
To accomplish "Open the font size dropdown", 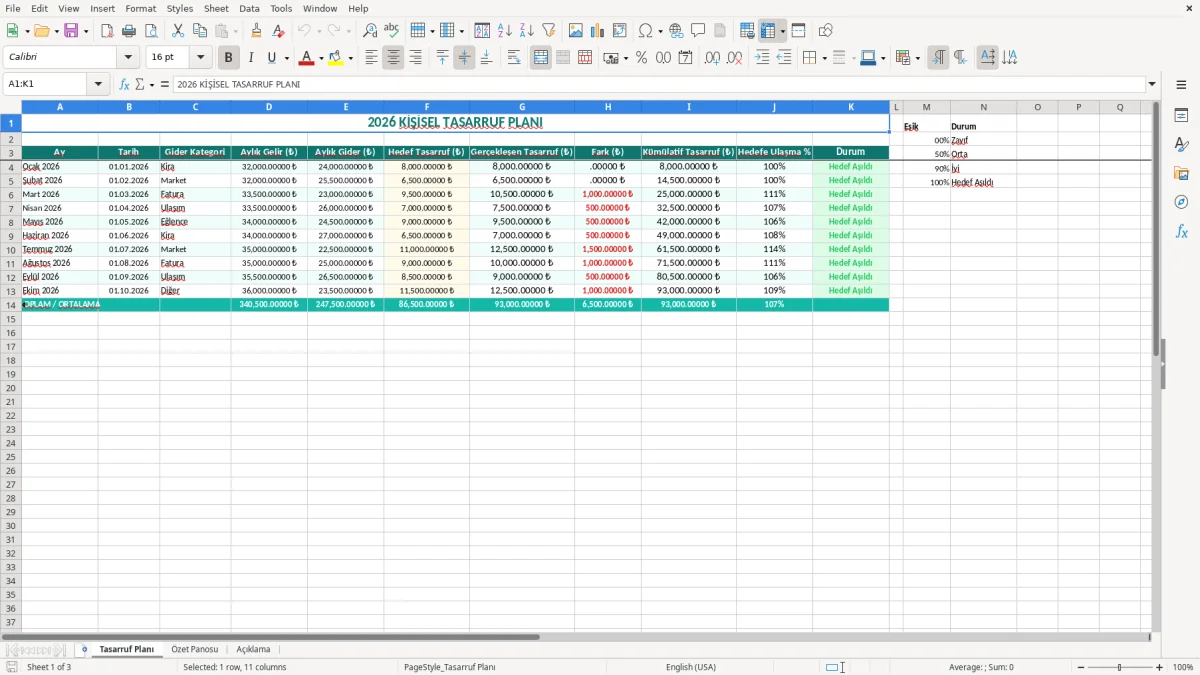I will [200, 58].
